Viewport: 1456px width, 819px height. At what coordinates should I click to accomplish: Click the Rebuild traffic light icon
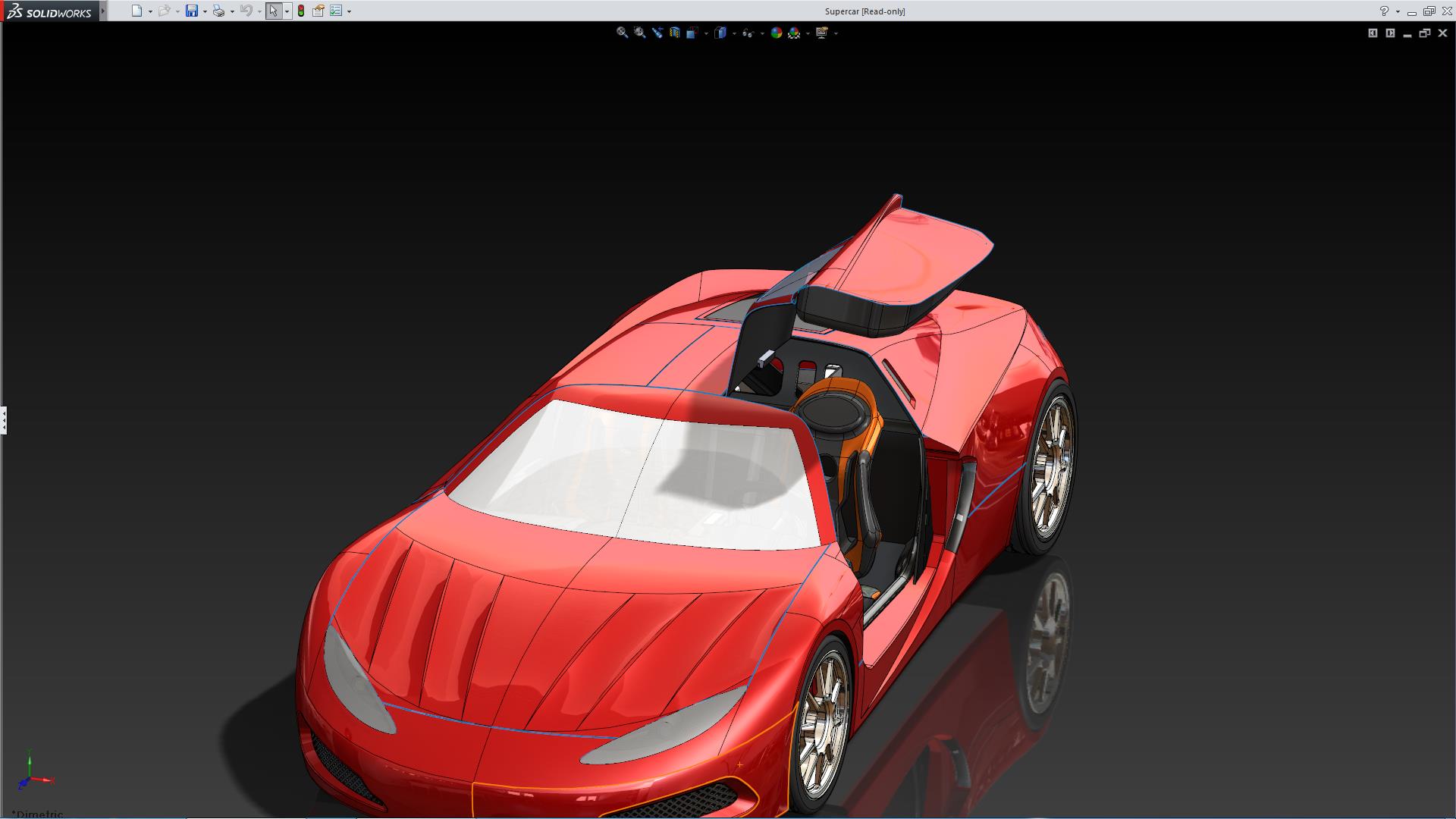click(301, 11)
